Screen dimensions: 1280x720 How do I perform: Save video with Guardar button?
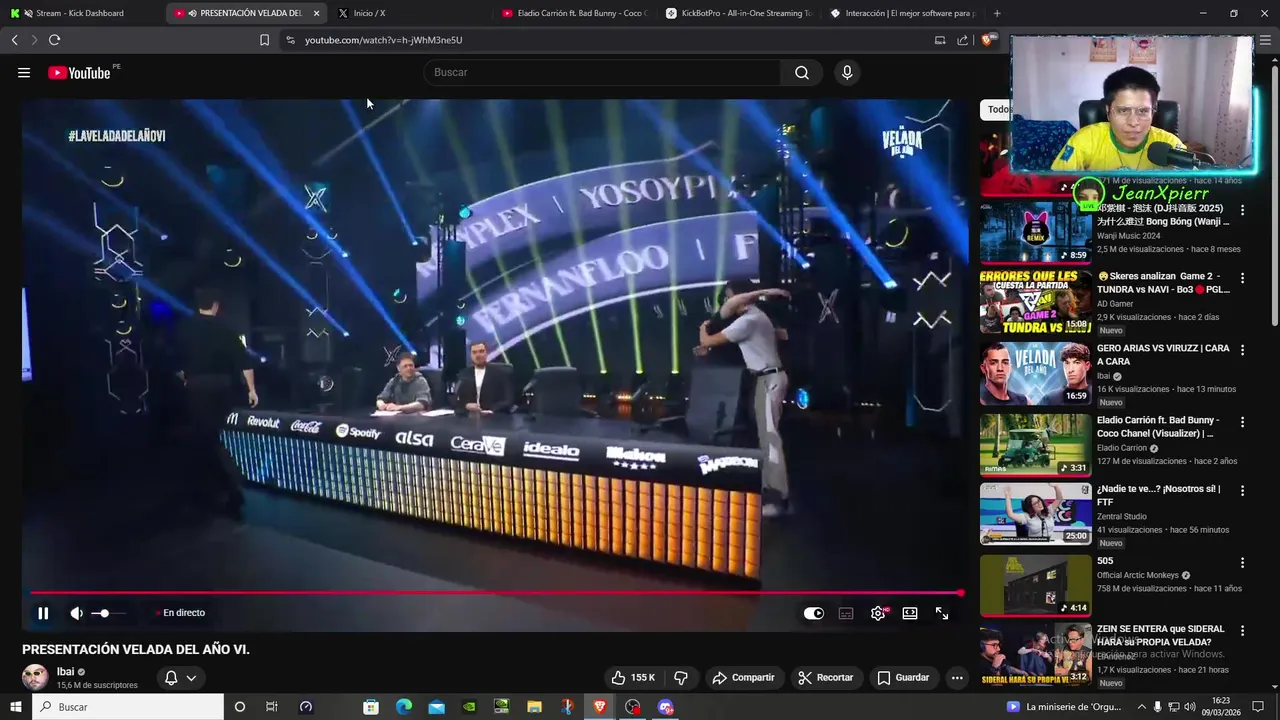click(903, 678)
